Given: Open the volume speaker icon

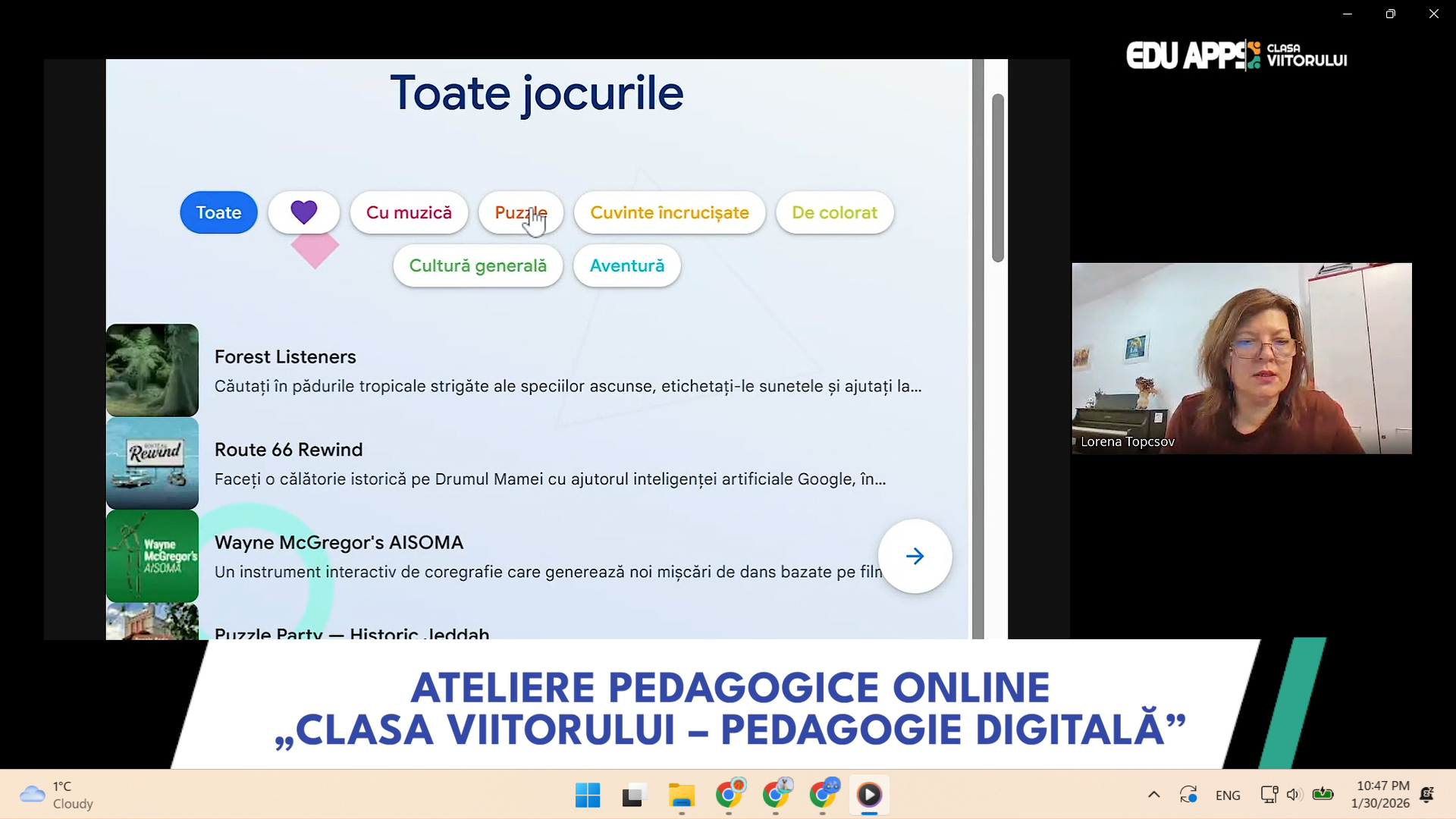Looking at the screenshot, I should point(1294,795).
